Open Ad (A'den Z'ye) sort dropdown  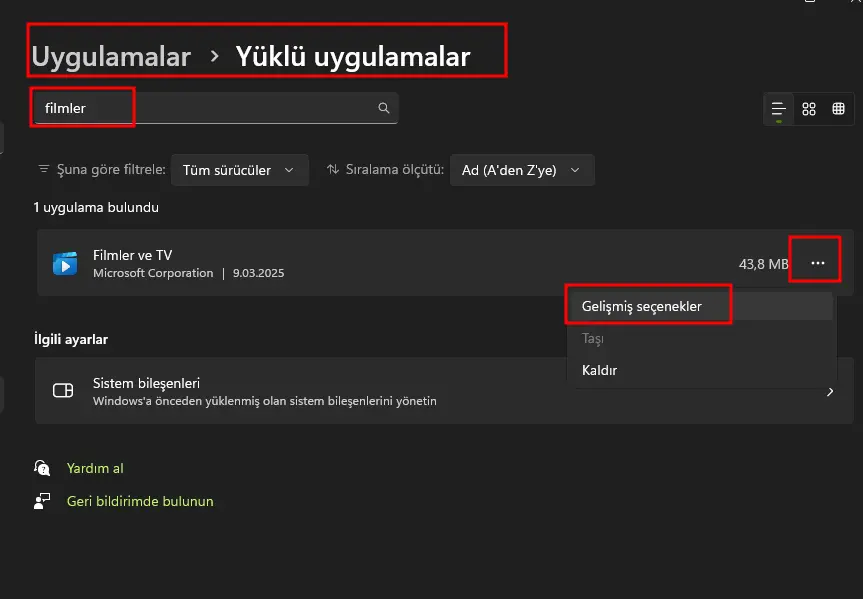522,170
